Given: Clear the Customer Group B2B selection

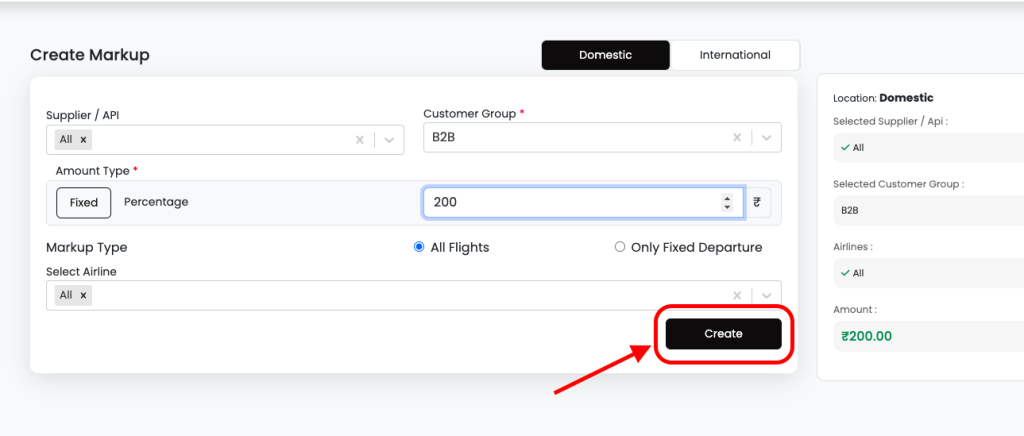Looking at the screenshot, I should pos(737,138).
